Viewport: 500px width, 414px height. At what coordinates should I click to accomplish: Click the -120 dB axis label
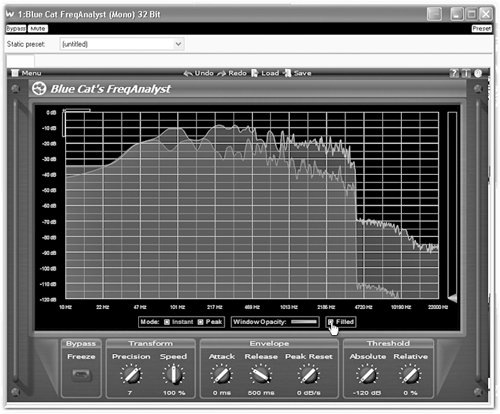click(x=48, y=300)
